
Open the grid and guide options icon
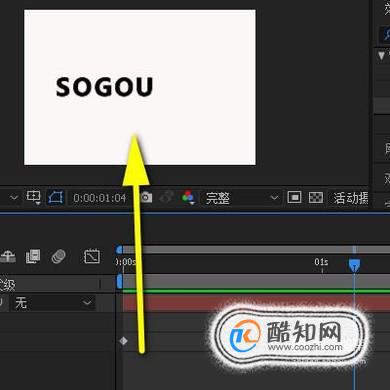point(33,197)
